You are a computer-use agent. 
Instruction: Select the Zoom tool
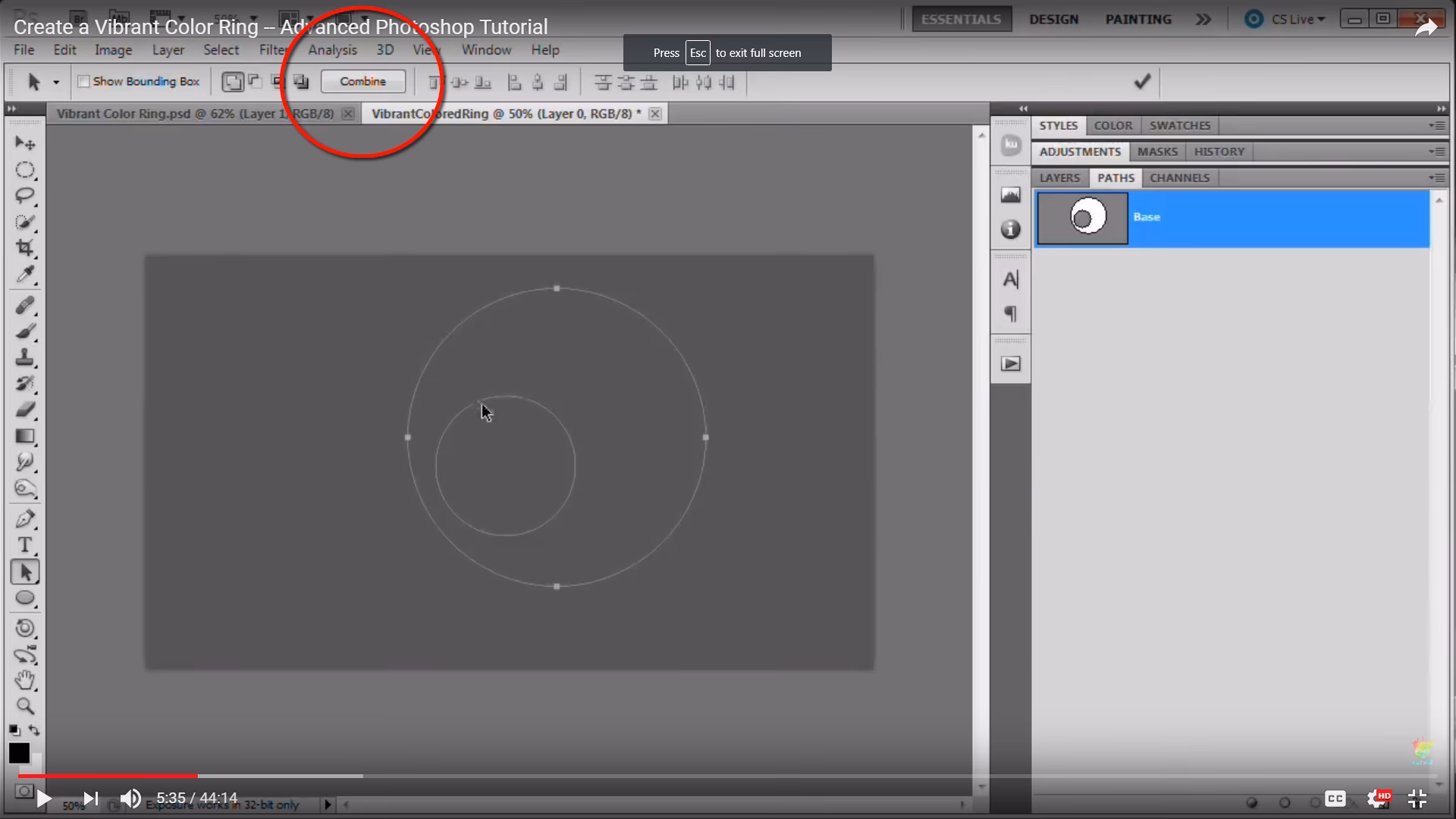pos(26,706)
